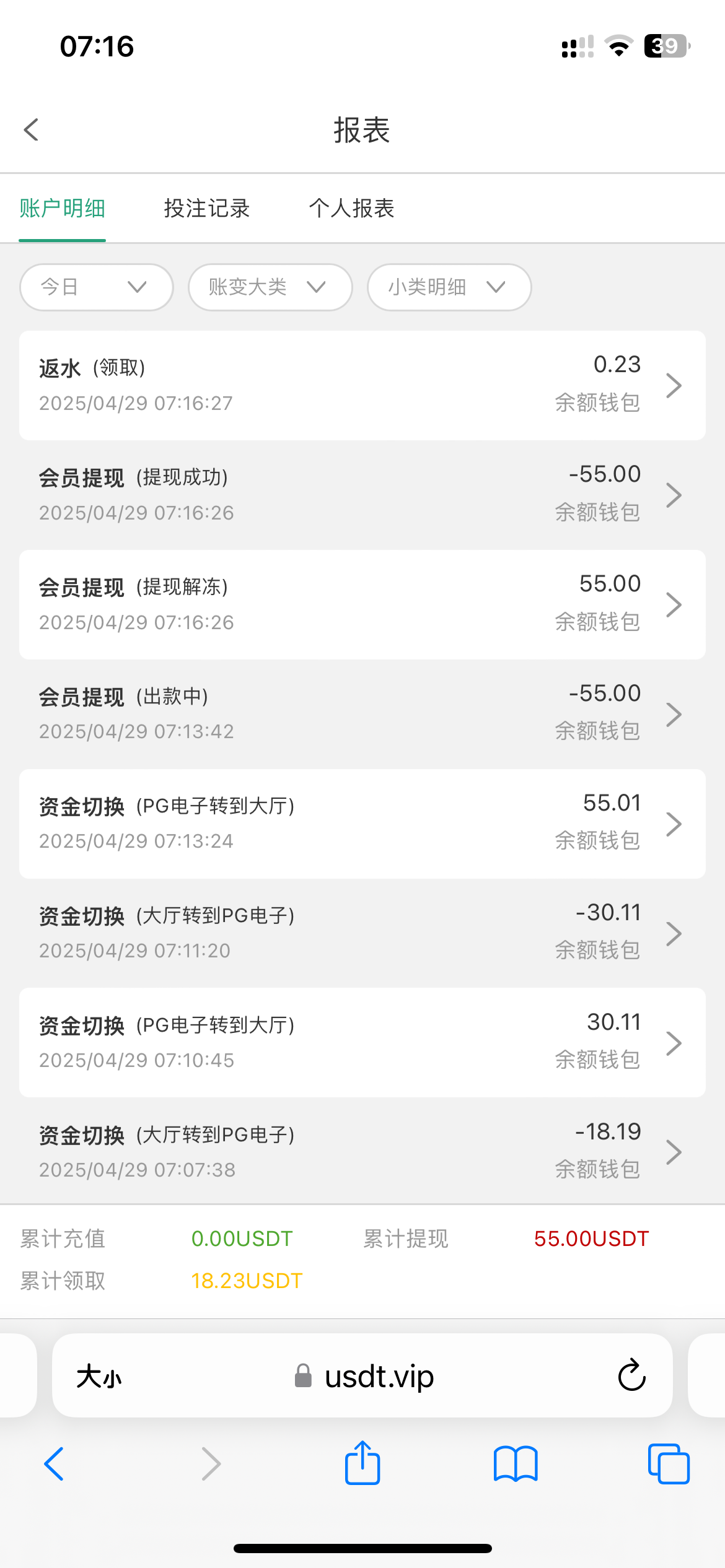Open the 会员提现 (提现成功) record
Viewport: 725px width, 1568px height.
click(362, 495)
